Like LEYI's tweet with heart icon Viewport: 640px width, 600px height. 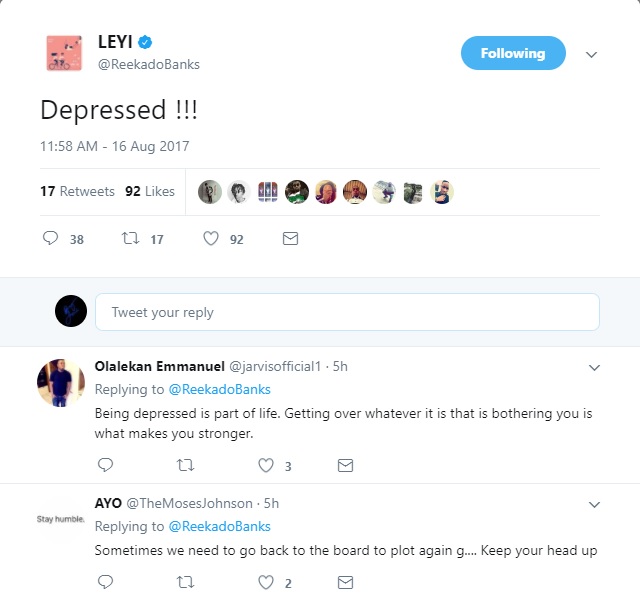tap(211, 238)
